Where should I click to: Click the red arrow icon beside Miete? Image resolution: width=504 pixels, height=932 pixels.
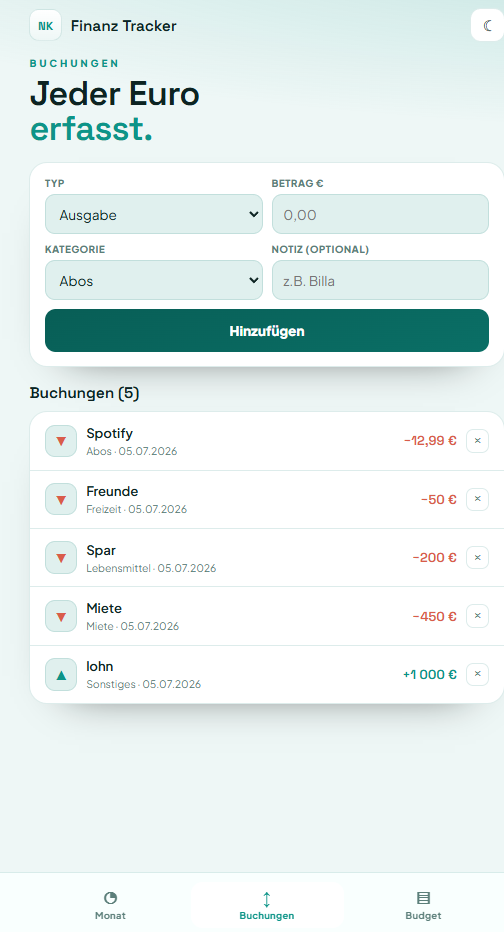61,616
